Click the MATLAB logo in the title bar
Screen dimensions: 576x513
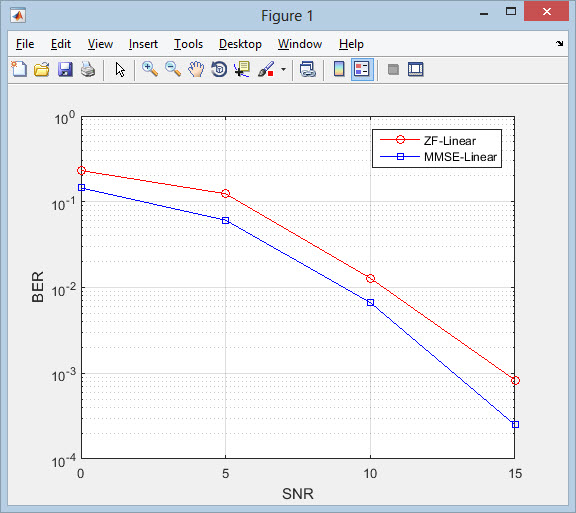(x=18, y=15)
